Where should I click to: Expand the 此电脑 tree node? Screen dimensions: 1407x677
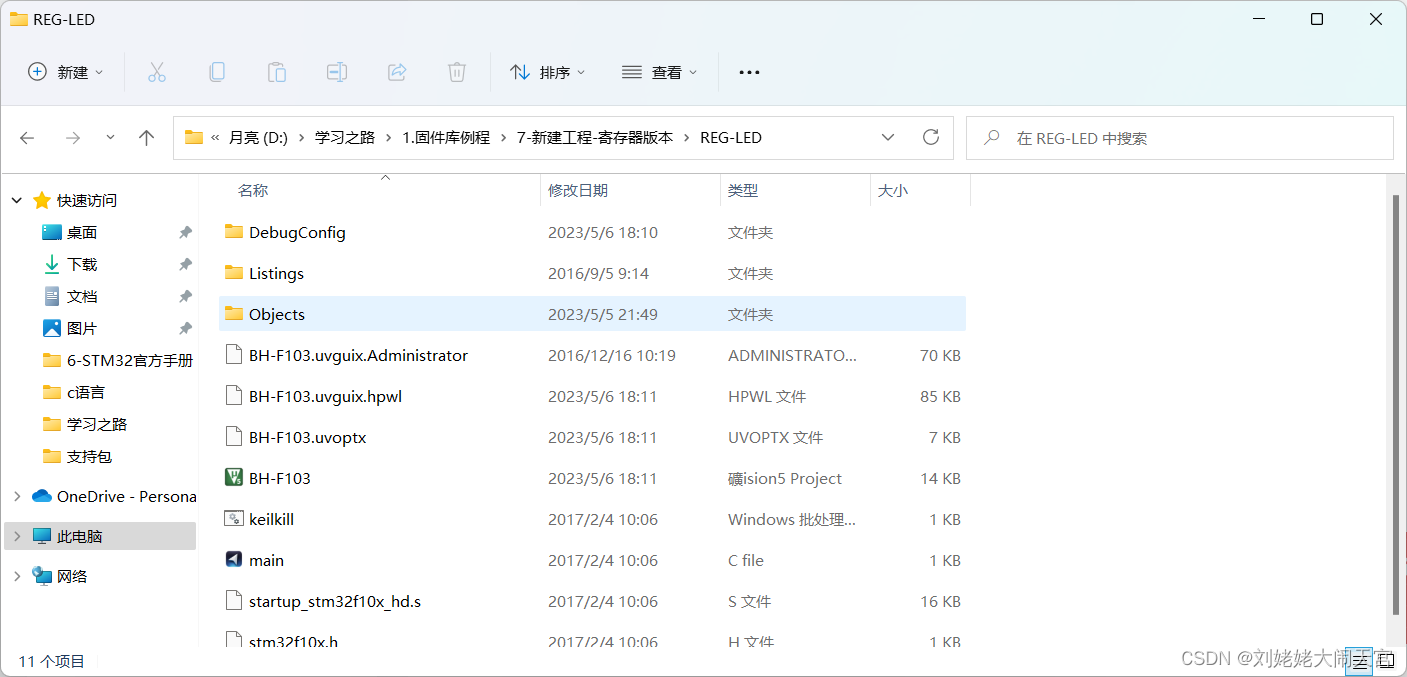pos(17,536)
